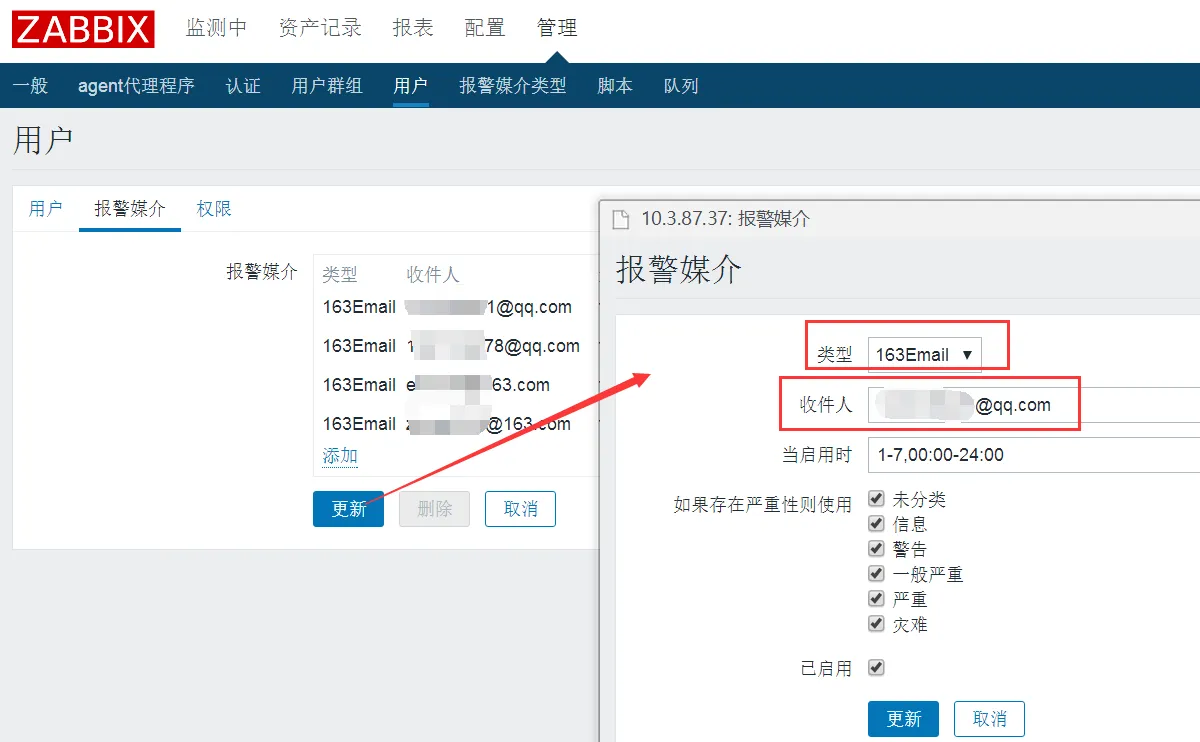1200x742 pixels.
Task: Toggle the 警告 severity checkbox
Action: point(877,548)
